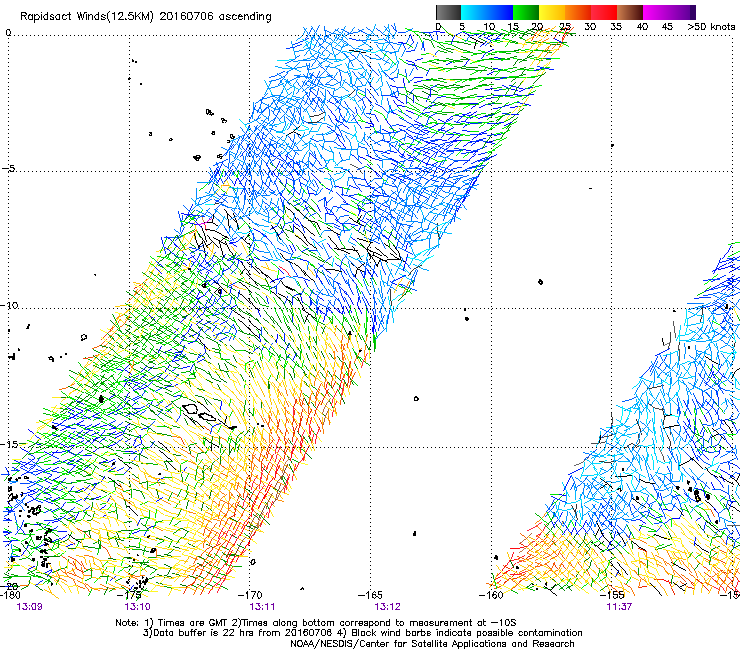The width and height of the screenshot is (740, 650).
Task: Click the -180 longitude axis label
Action: tap(10, 595)
